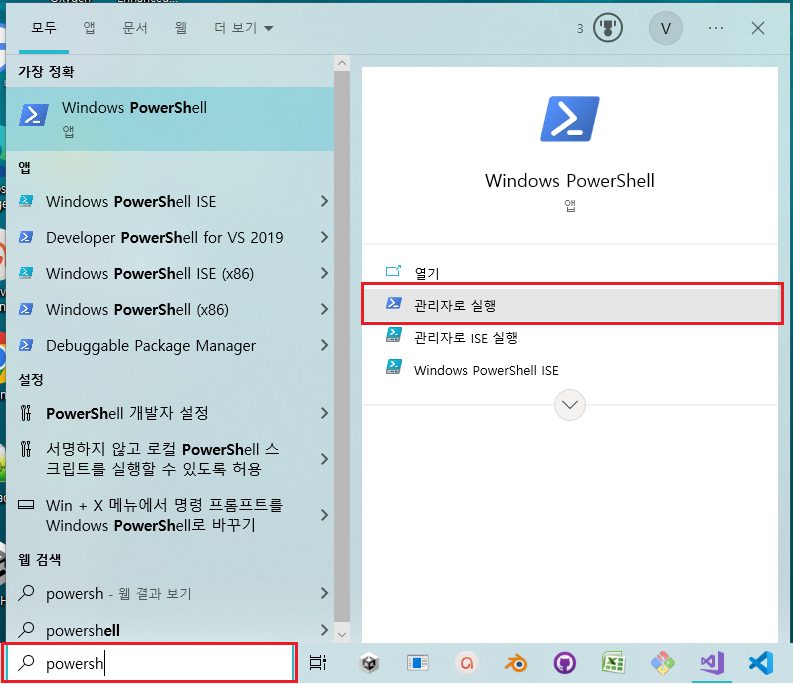This screenshot has width=793, height=684.
Task: Expand arrow for the Win + X 메뉴 setting
Action: coord(324,515)
